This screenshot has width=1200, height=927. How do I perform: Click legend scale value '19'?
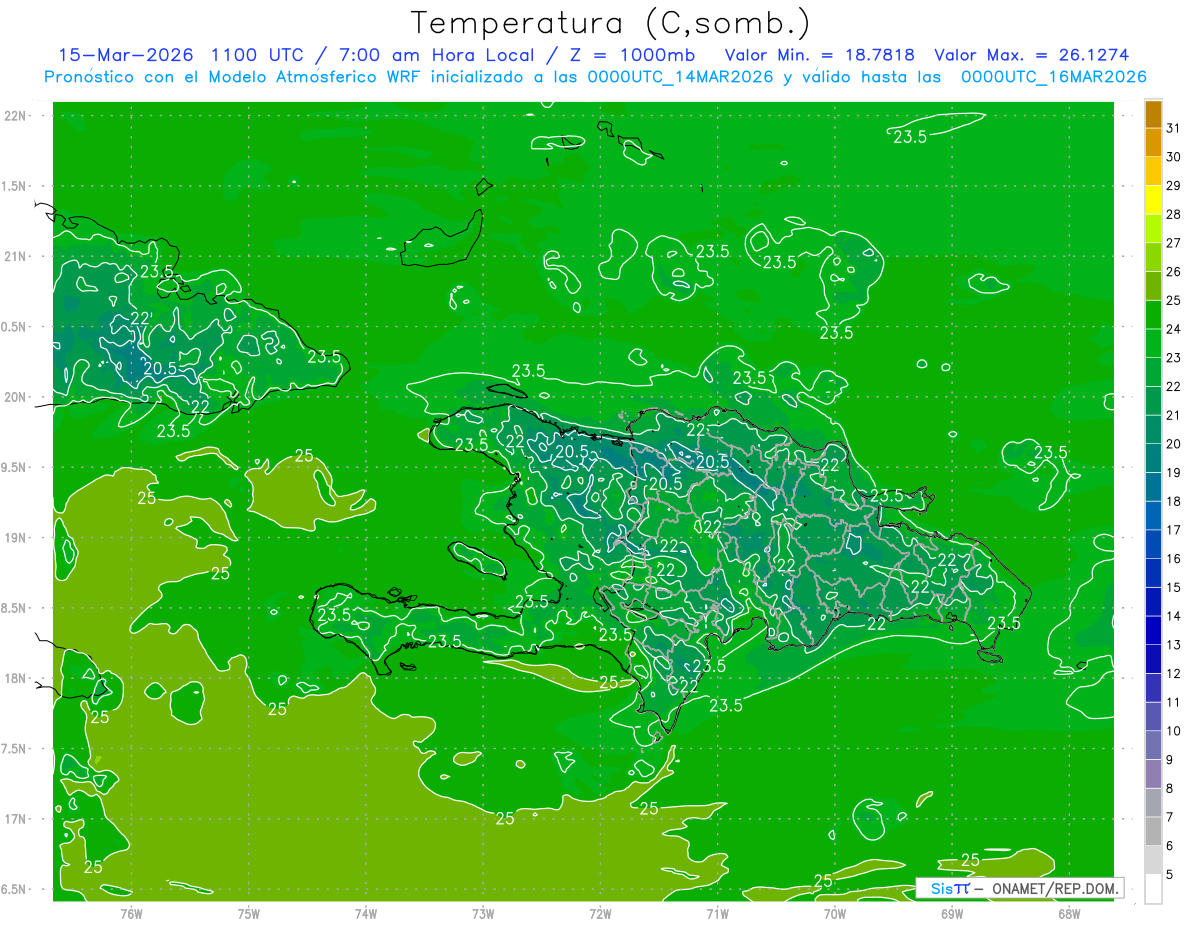pyautogui.click(x=1173, y=473)
